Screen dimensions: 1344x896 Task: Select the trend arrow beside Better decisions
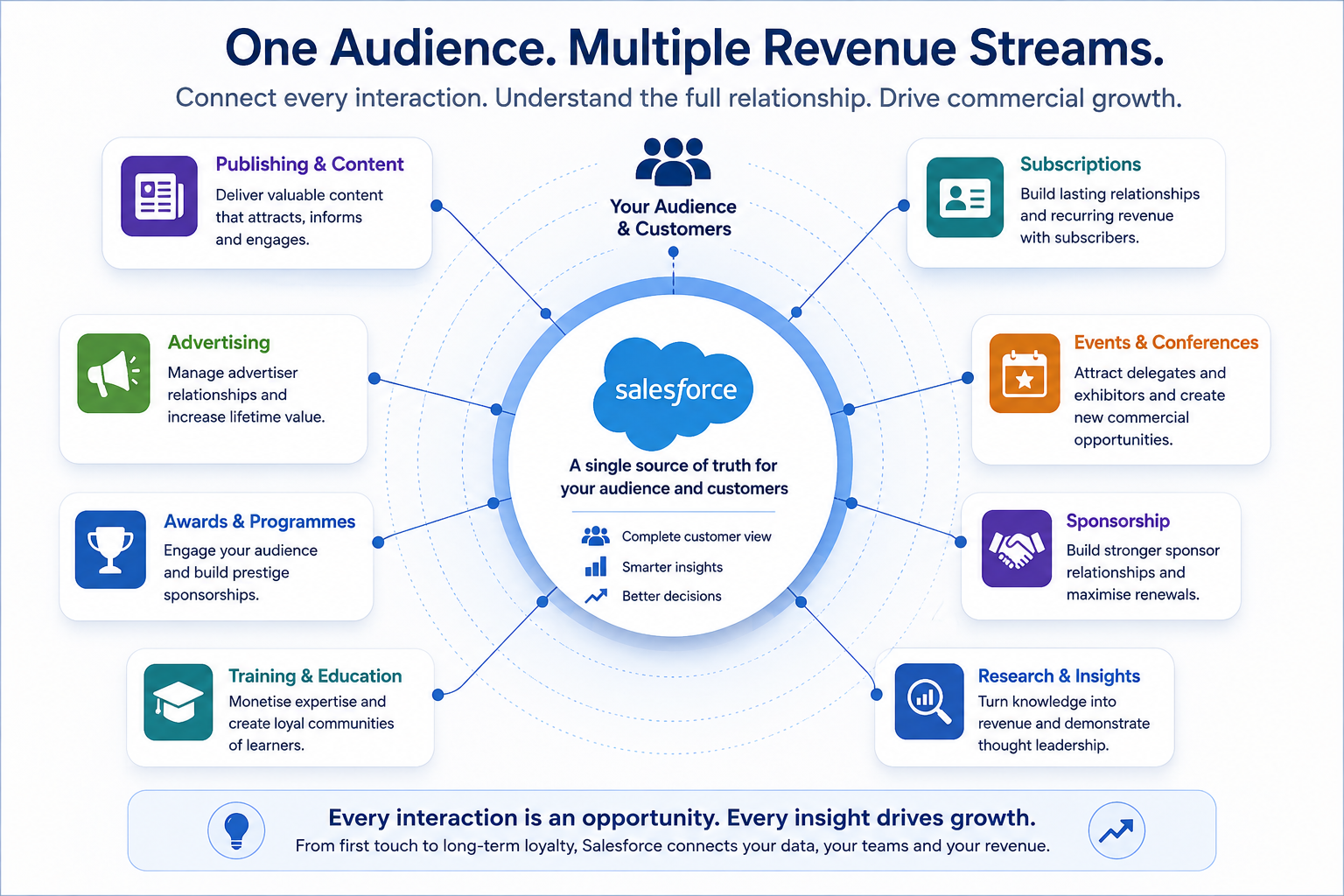point(596,596)
